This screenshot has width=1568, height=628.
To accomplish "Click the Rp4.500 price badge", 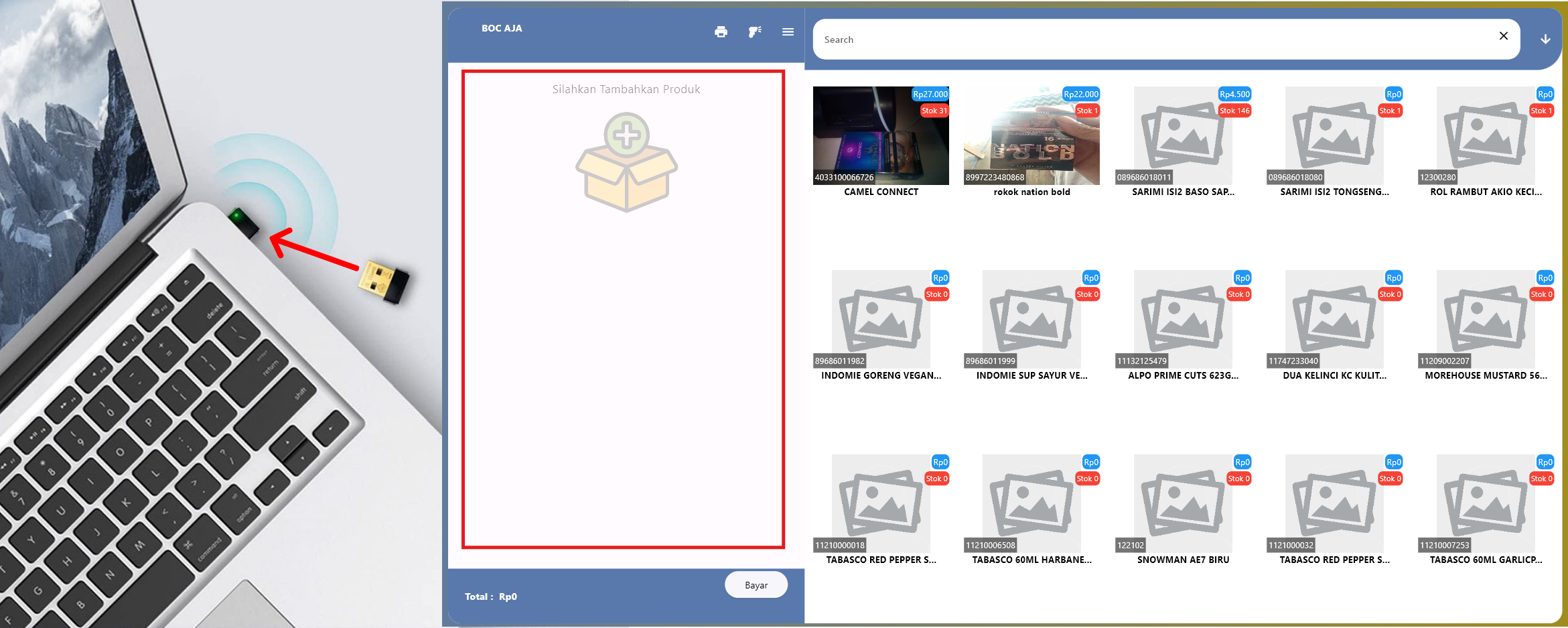I will click(x=1234, y=95).
